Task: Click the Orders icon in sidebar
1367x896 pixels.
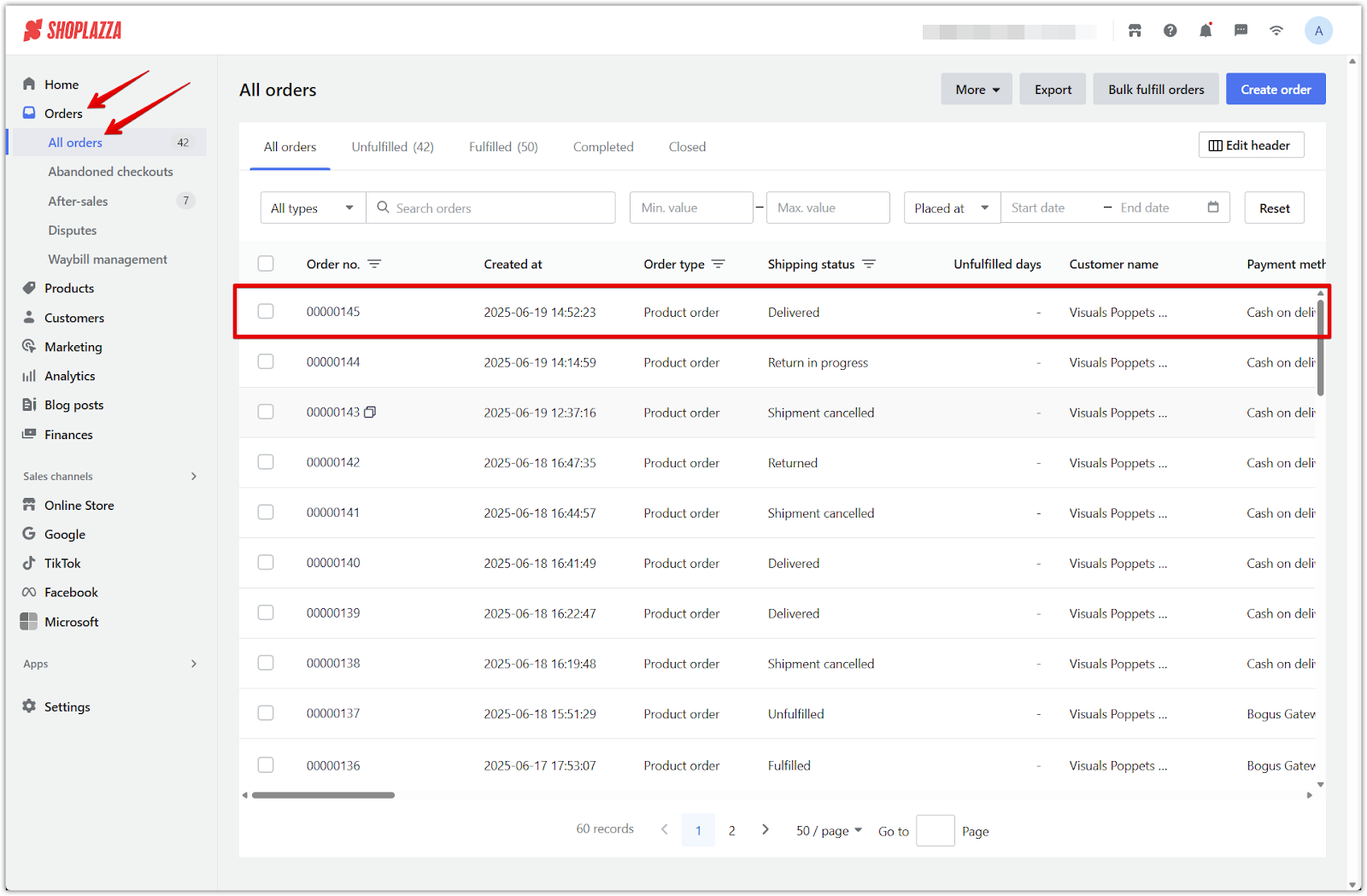Action: click(29, 113)
